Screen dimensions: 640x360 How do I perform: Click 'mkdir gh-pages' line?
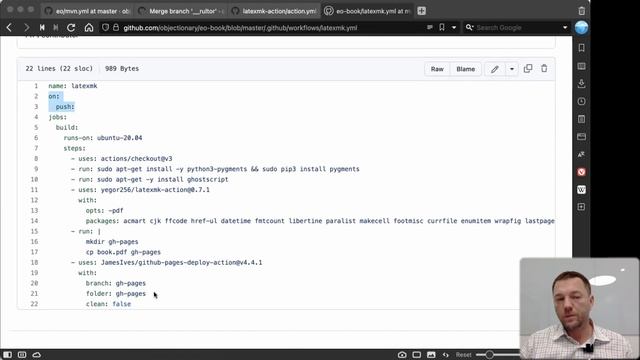click(x=112, y=242)
